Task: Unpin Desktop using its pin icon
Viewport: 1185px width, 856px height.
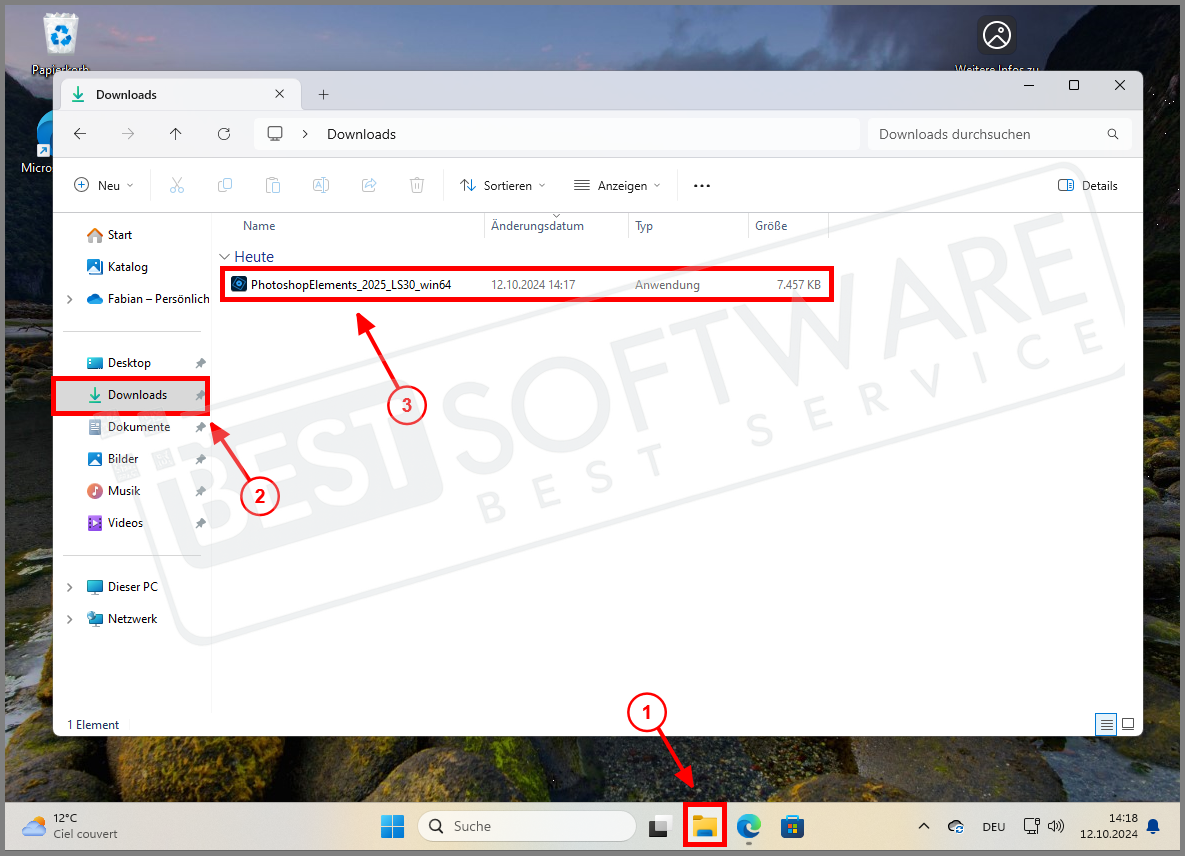Action: click(200, 363)
